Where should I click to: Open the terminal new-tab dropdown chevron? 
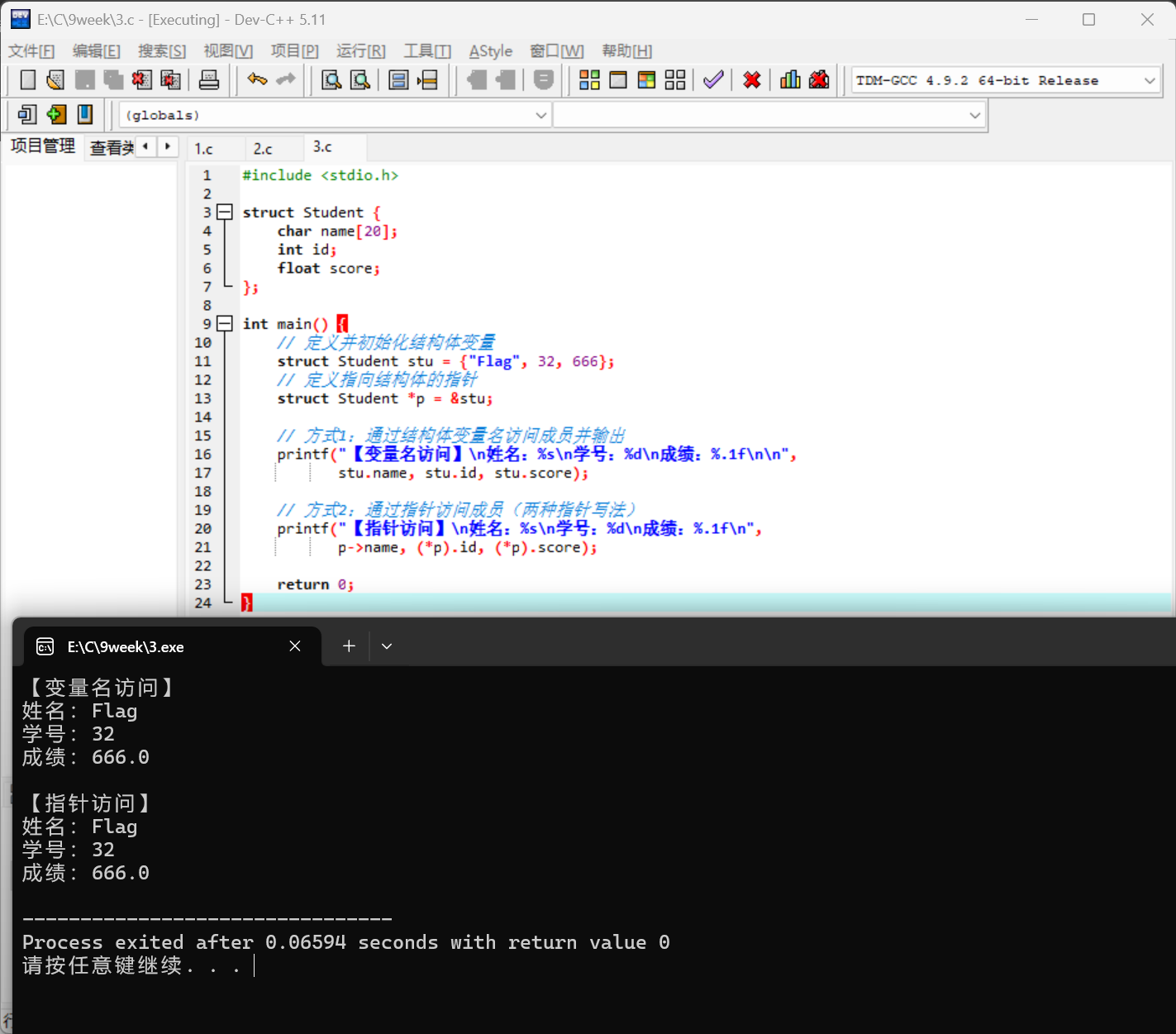click(387, 646)
